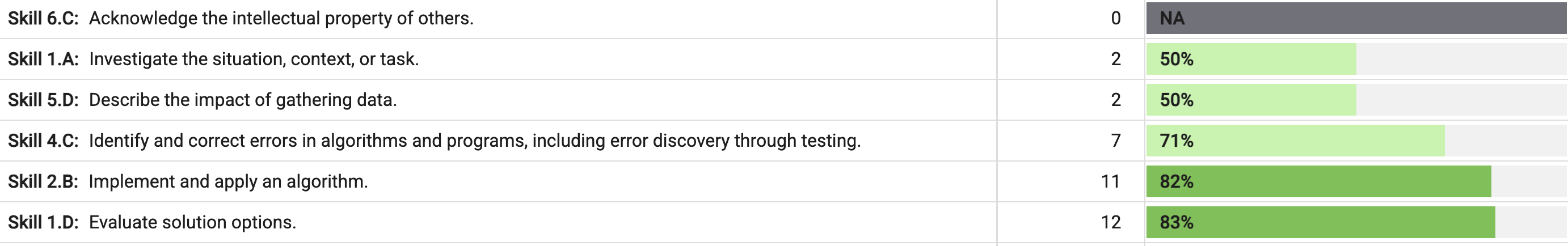Click question count 2 for Skill 1.A
1568x246 pixels.
pyautogui.click(x=1115, y=59)
